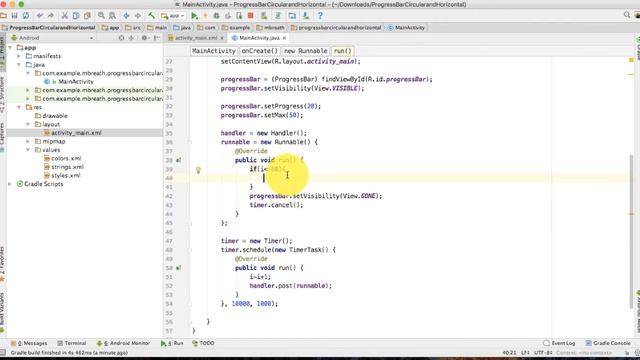Open the app run configuration dropdown
Viewport: 640px width, 360px height.
click(x=173, y=16)
